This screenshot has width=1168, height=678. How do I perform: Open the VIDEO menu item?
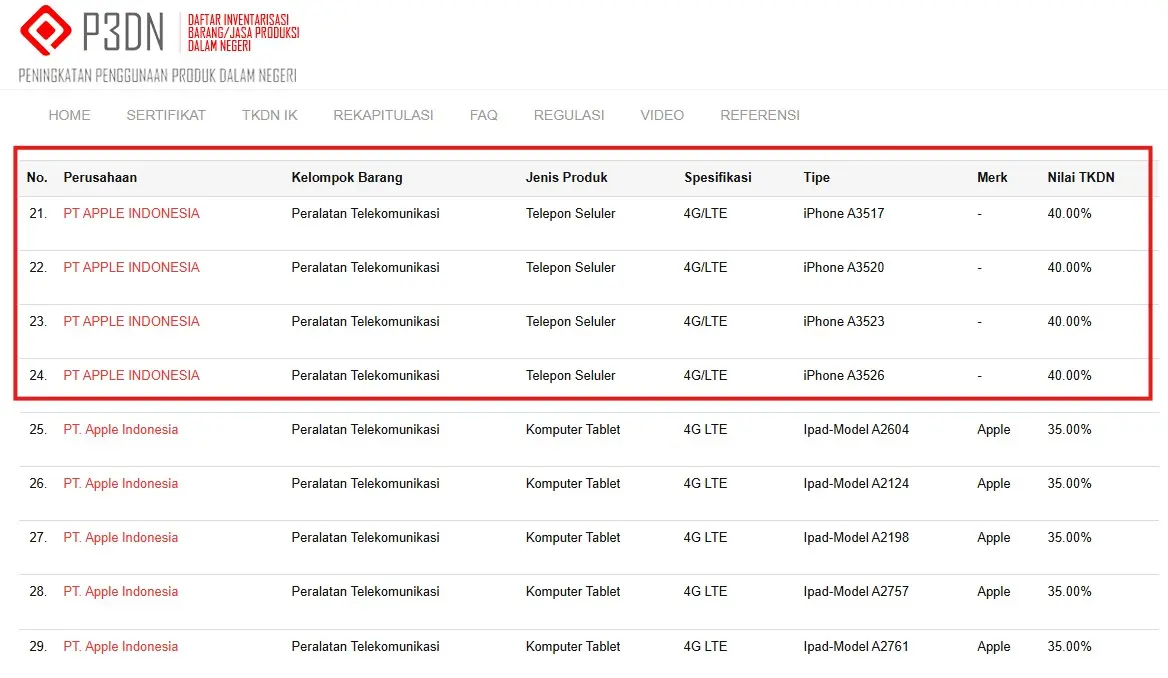(662, 115)
